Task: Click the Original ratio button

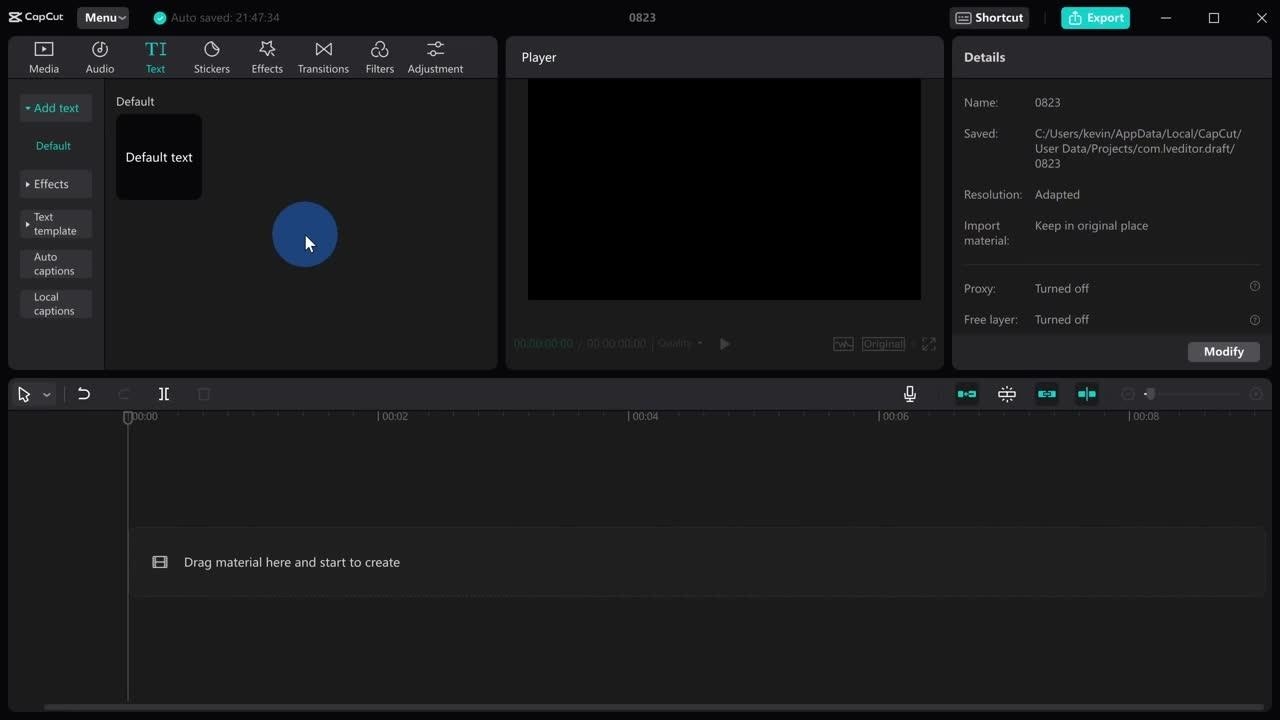Action: tap(883, 344)
